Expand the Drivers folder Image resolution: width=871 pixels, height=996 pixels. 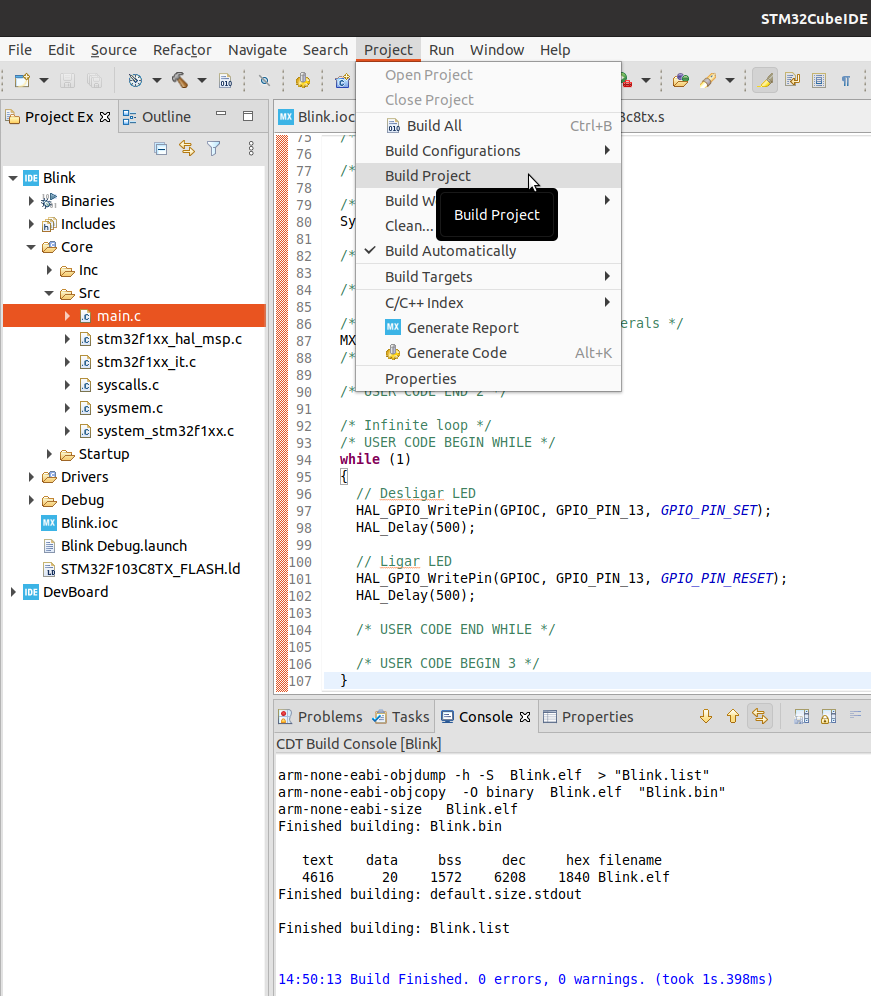[30, 477]
